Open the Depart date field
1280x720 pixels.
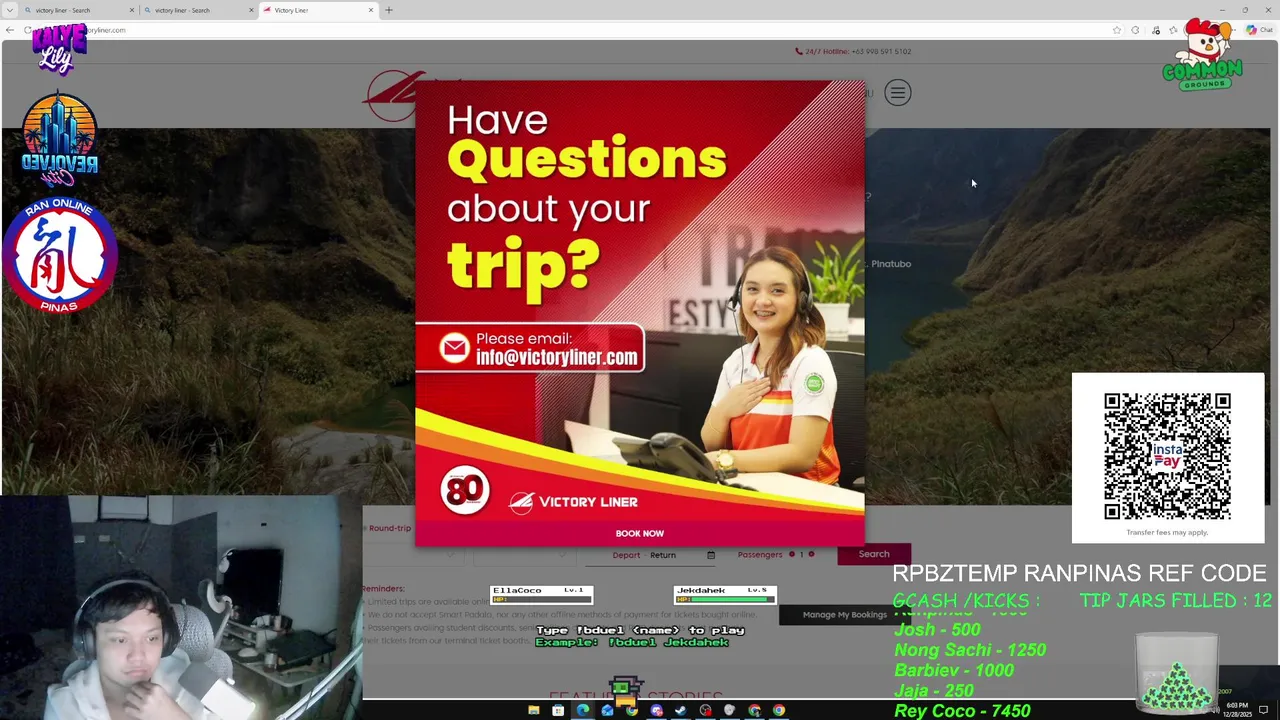(x=626, y=555)
